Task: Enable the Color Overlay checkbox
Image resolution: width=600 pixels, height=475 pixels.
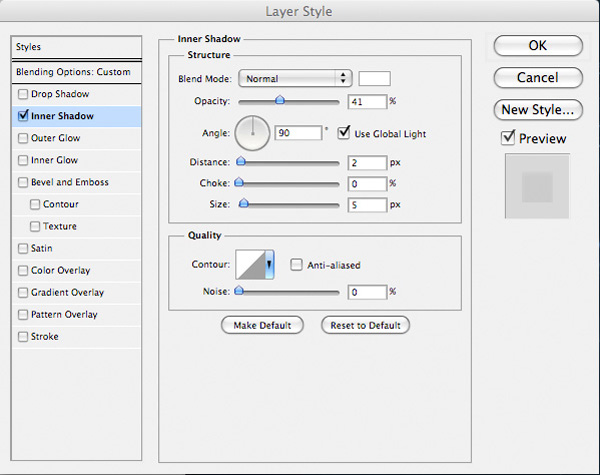Action: (x=23, y=271)
